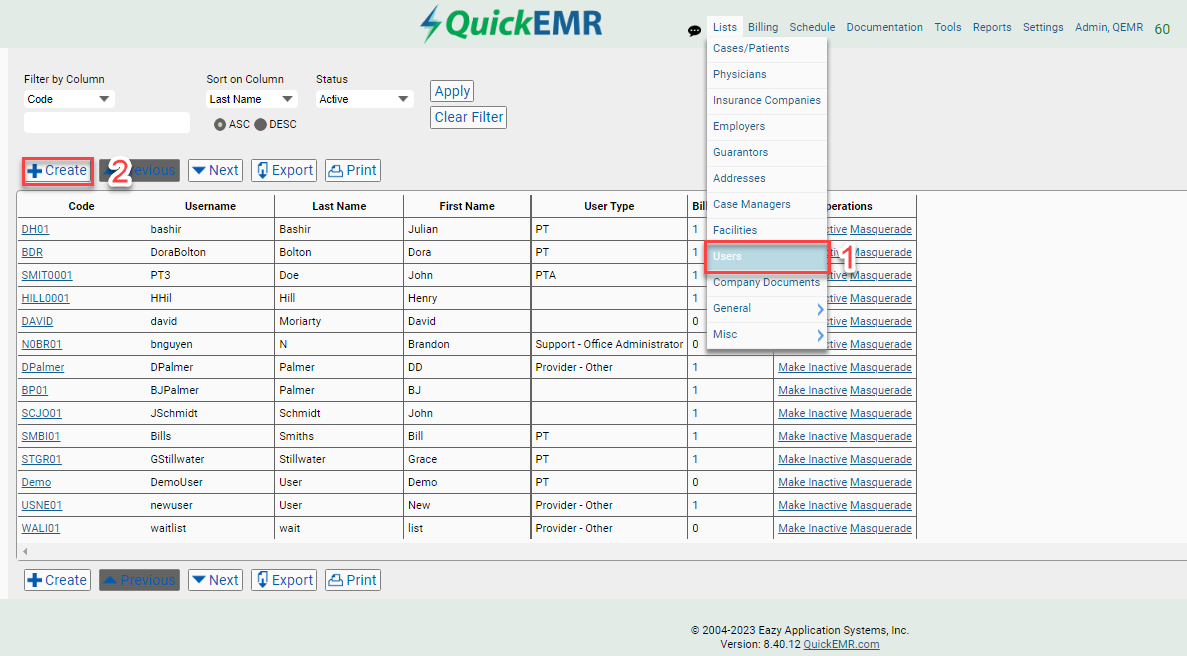
Task: Click the Clear Filter button
Action: point(469,117)
